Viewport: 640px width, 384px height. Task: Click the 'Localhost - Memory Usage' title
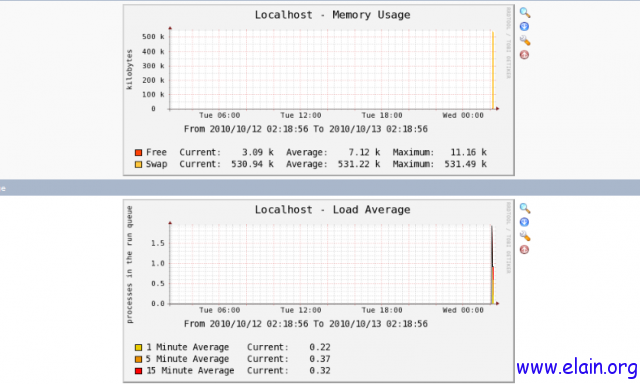333,15
